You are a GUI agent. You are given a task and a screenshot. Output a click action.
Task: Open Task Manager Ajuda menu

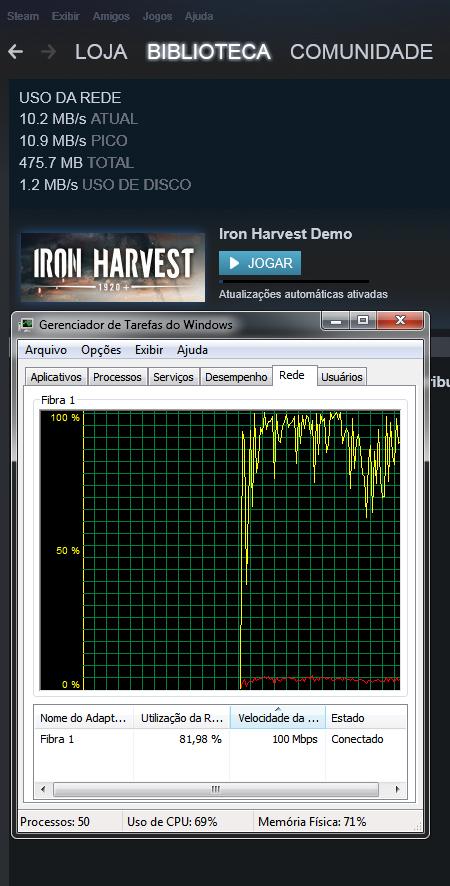coord(192,350)
